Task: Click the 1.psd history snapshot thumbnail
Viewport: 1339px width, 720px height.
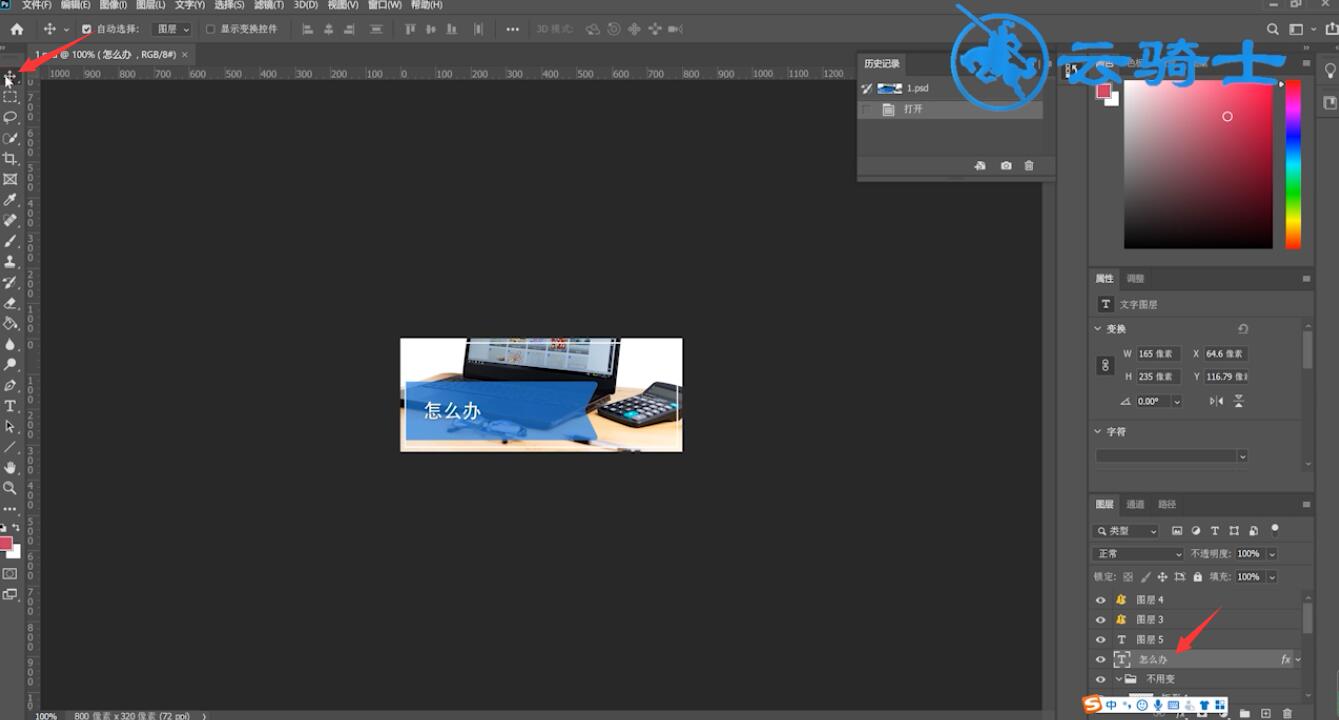Action: tap(889, 88)
